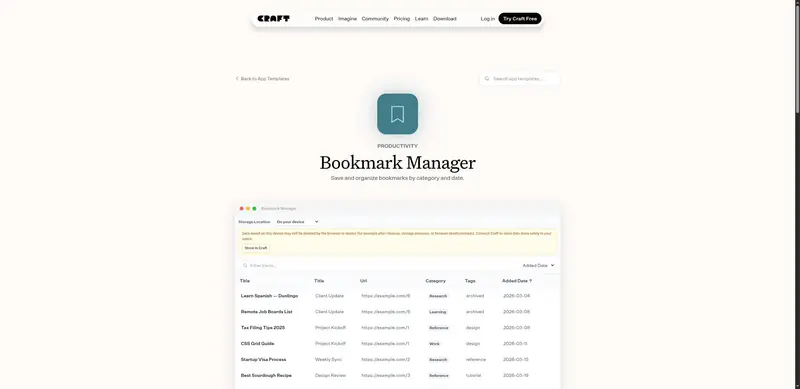Go back to App Templates
Image resolution: width=800 pixels, height=389 pixels.
pyautogui.click(x=262, y=79)
